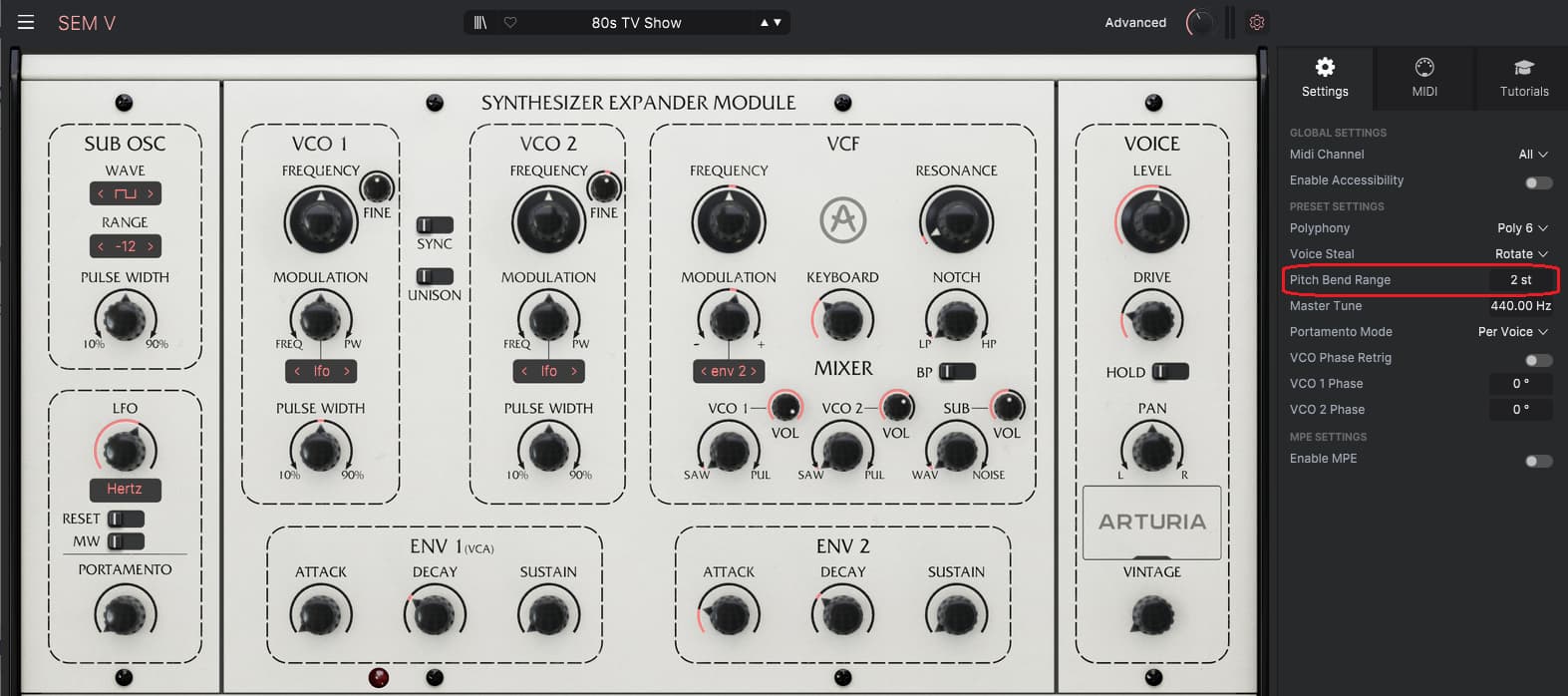
Task: Toggle Enable MPE switch
Action: coord(1538,461)
